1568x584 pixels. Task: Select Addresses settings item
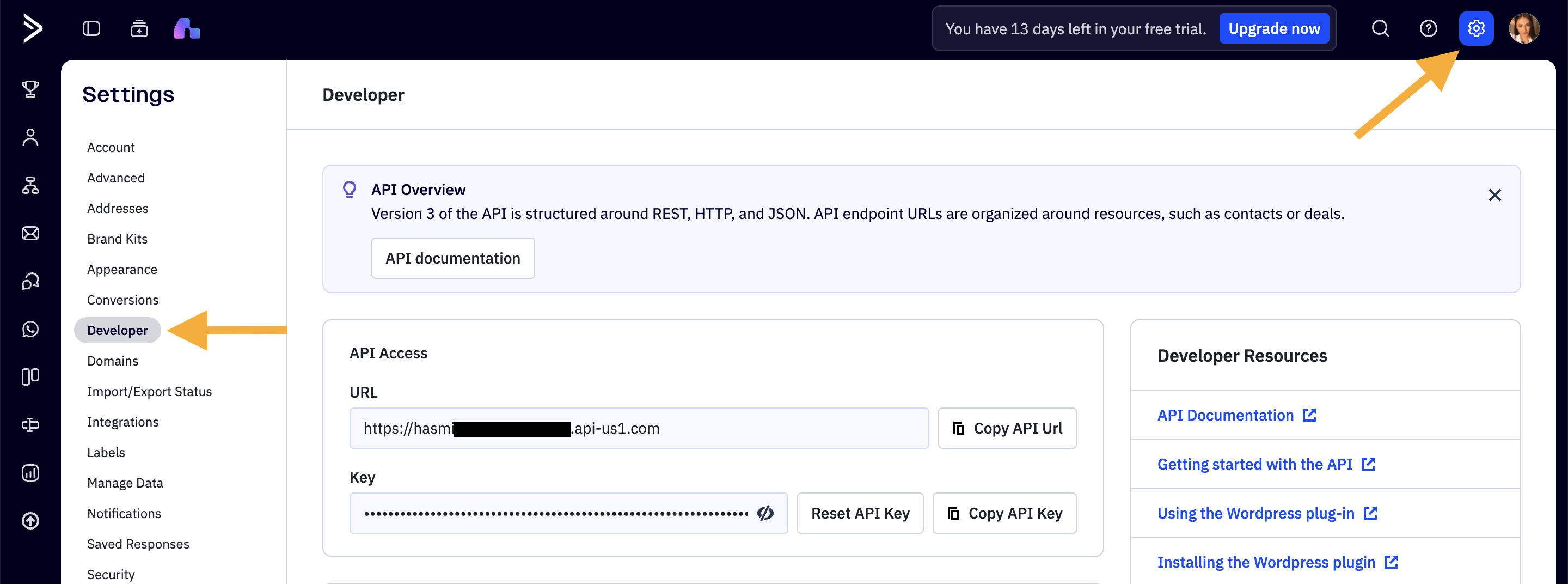118,208
